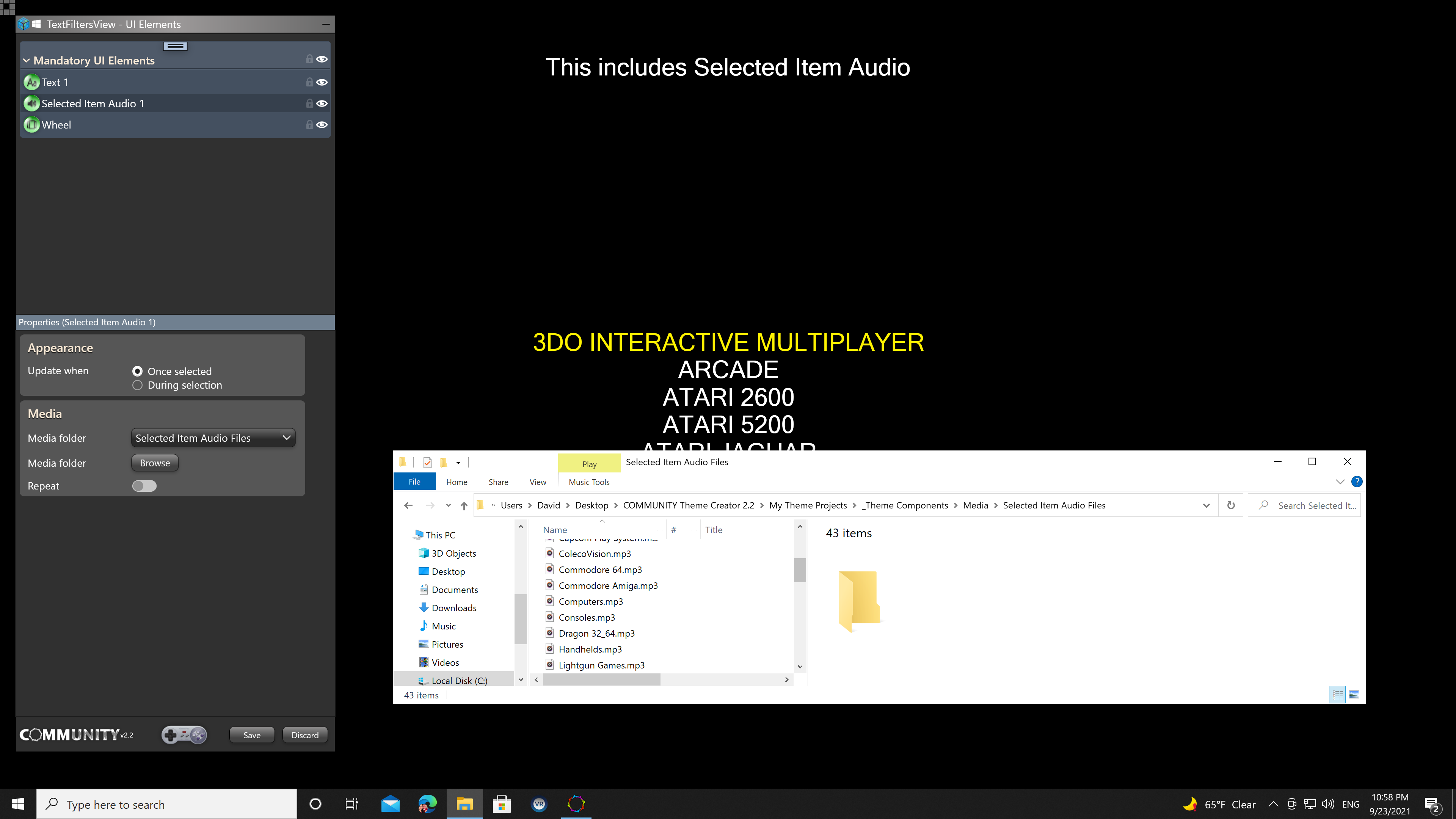Screen dimensions: 1456x819
Task: Select the Selected Item Audio 1 speaker icon
Action: 31,104
